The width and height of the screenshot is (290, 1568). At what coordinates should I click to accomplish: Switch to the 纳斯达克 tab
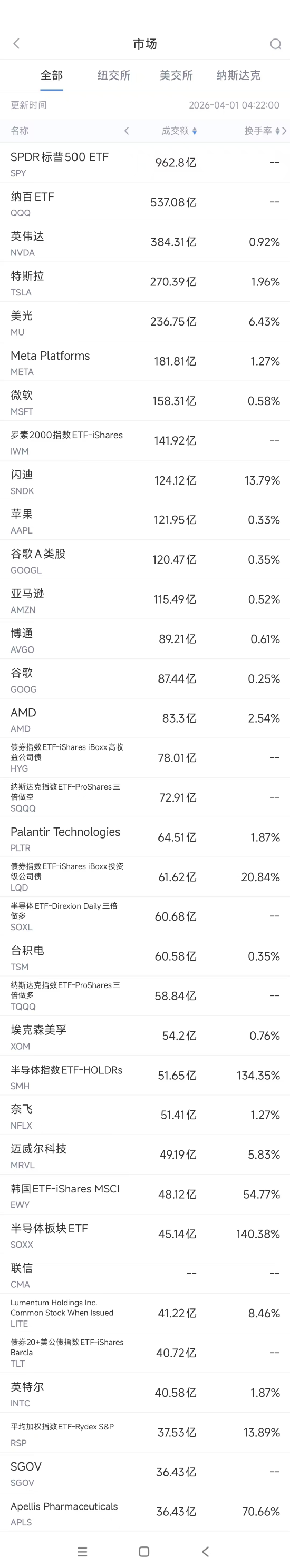[238, 75]
